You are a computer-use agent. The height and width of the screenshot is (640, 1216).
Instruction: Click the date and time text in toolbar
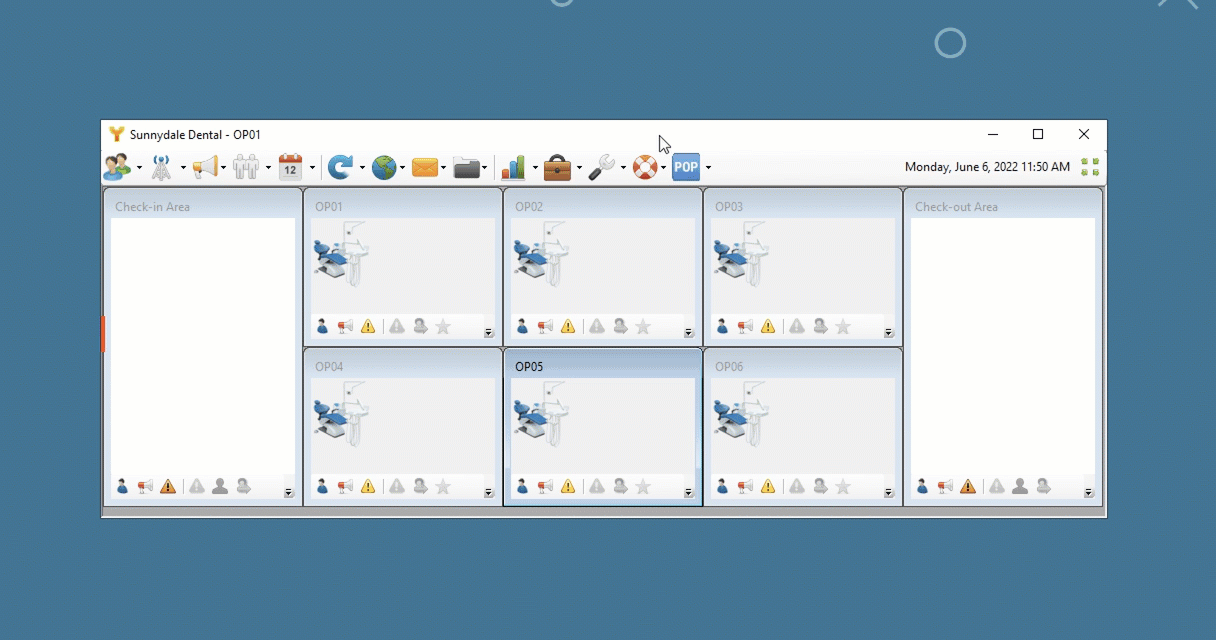987,167
